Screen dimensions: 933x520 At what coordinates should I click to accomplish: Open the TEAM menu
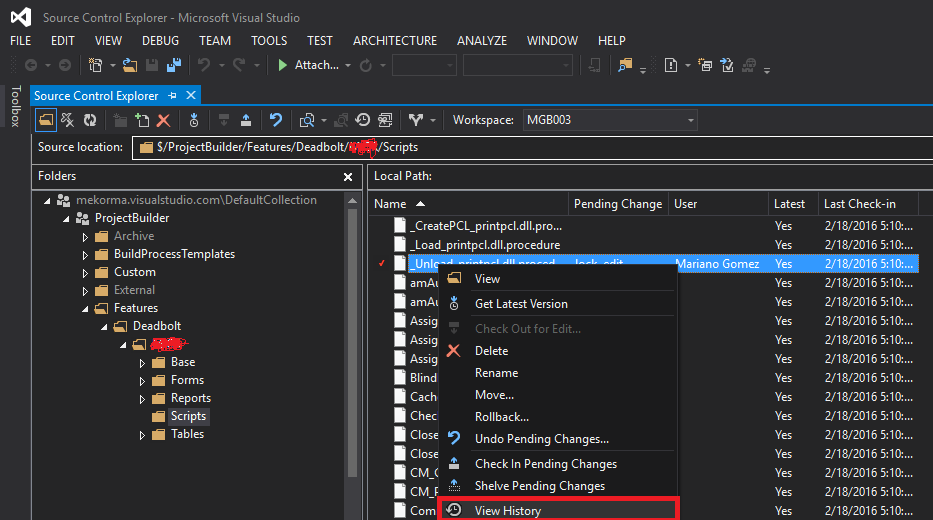(x=215, y=40)
